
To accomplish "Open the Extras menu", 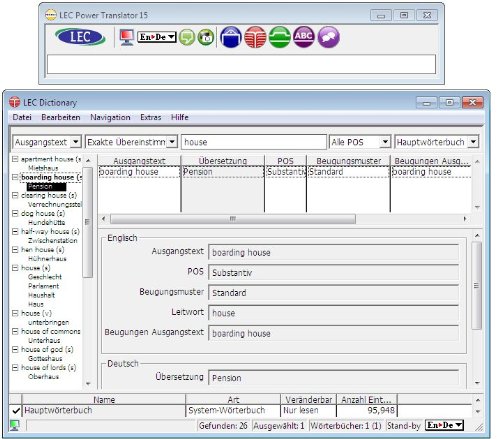I will click(151, 117).
